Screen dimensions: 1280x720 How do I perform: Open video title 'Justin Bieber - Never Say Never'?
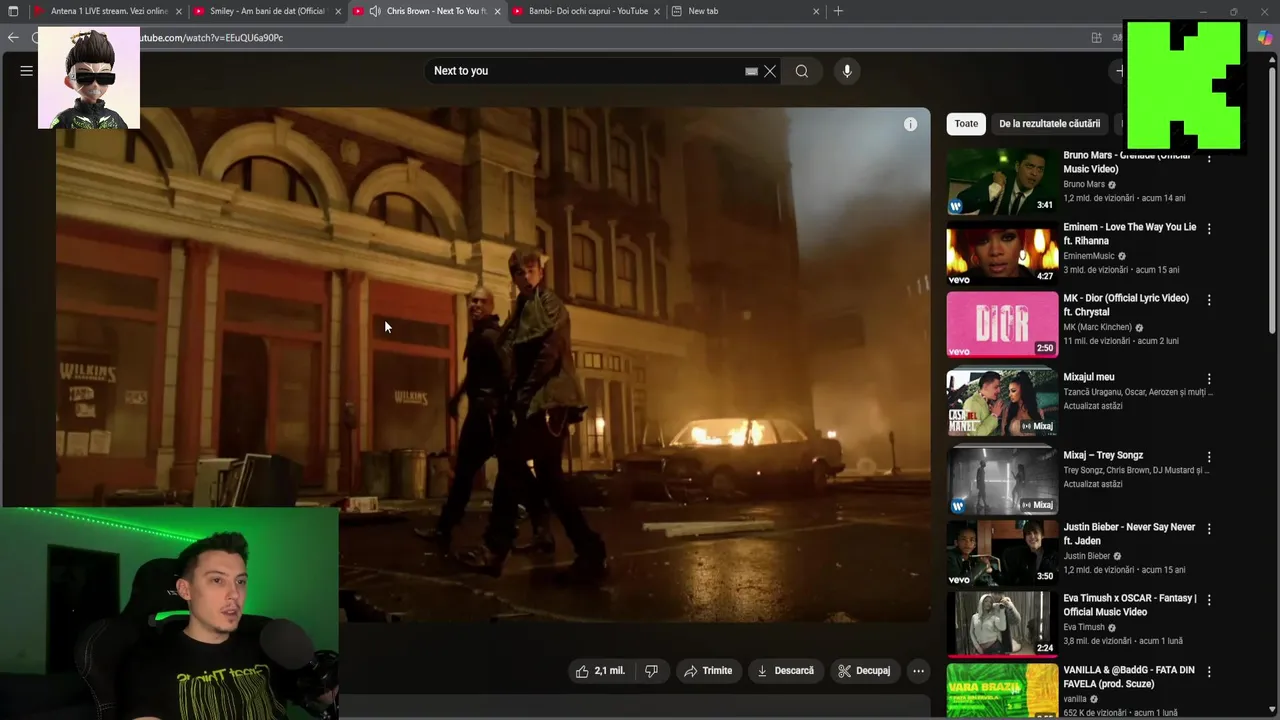tap(1129, 534)
